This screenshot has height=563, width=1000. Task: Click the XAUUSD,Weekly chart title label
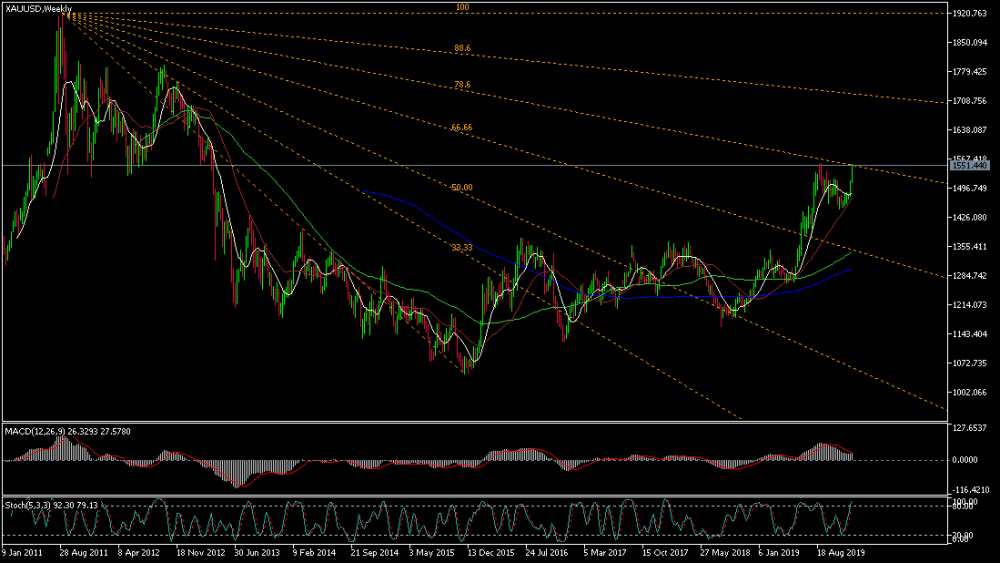click(38, 9)
